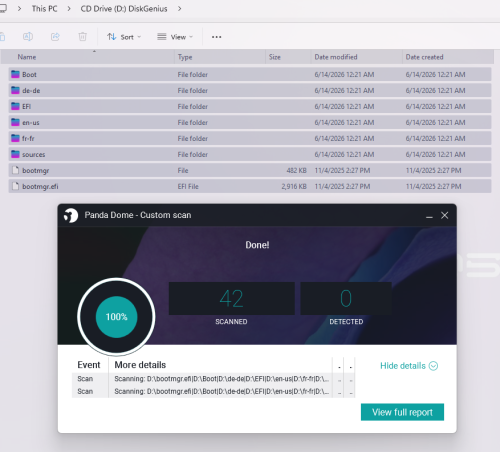Click View full report button
Screen dimensions: 500x452
click(402, 412)
